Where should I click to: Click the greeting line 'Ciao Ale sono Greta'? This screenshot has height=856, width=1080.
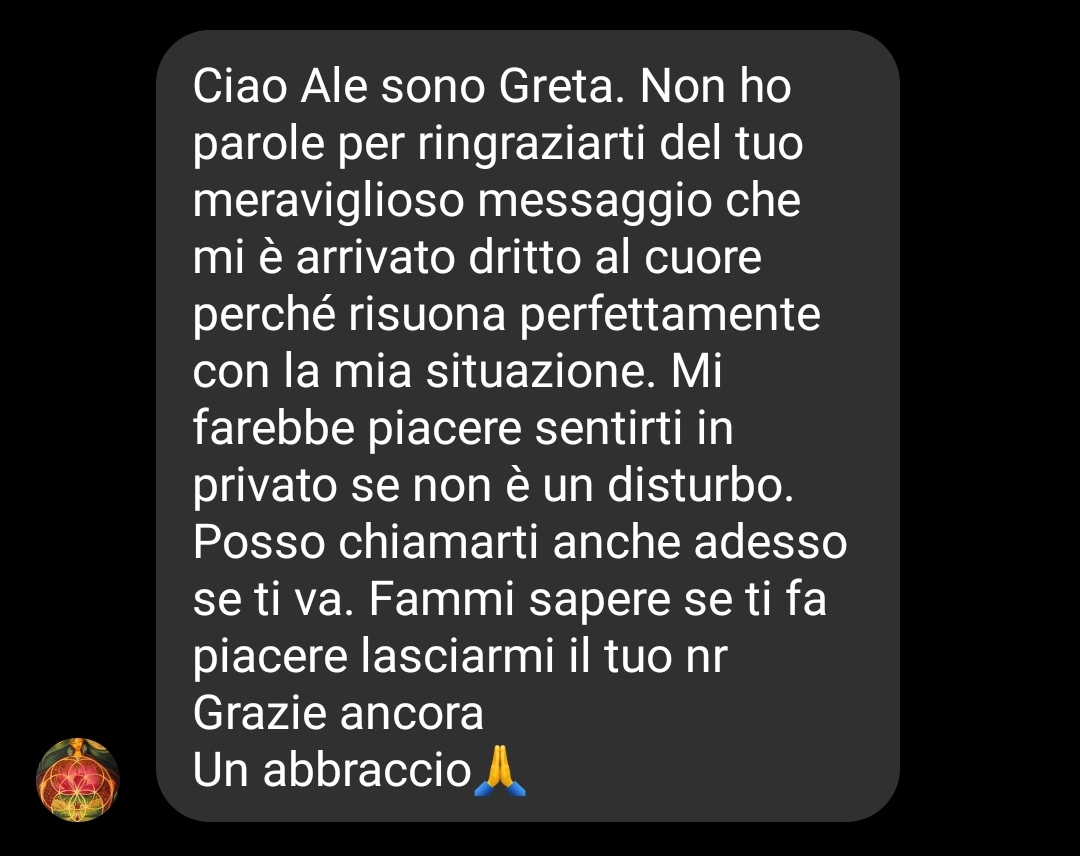pos(408,87)
